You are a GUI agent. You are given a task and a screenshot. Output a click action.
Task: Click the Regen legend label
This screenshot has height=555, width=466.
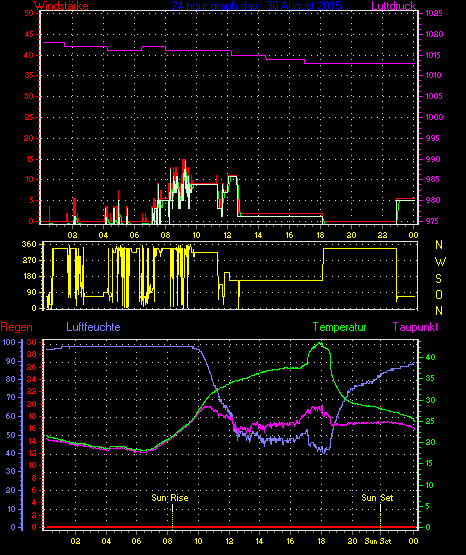pos(16,327)
